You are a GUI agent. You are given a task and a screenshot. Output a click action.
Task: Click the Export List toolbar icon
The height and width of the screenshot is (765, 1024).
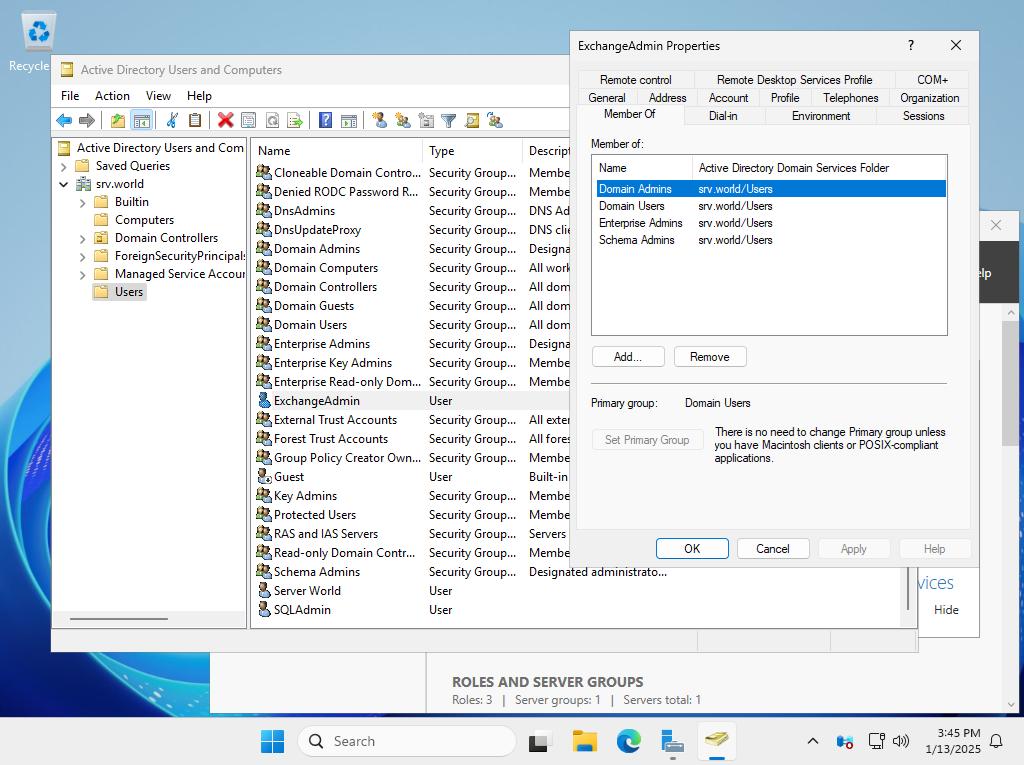tap(295, 120)
